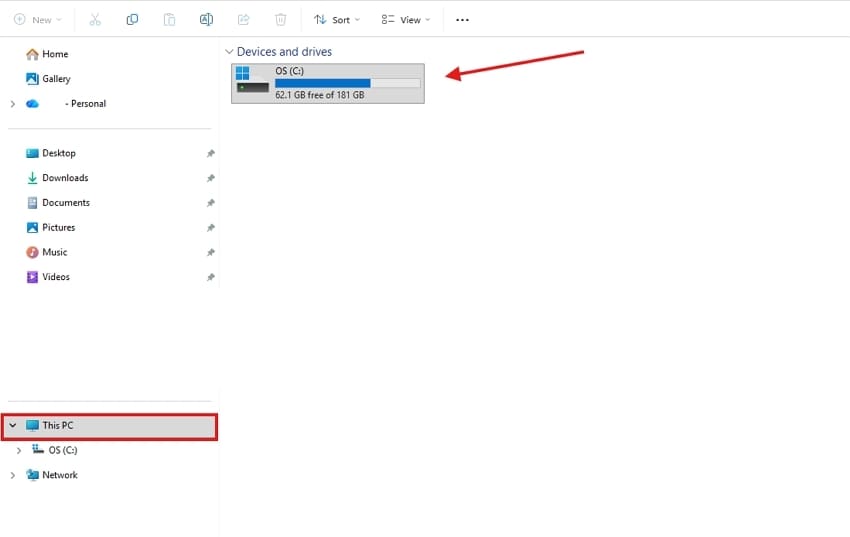This screenshot has height=537, width=850.
Task: Expand the OneDrive Personal node
Action: click(12, 103)
